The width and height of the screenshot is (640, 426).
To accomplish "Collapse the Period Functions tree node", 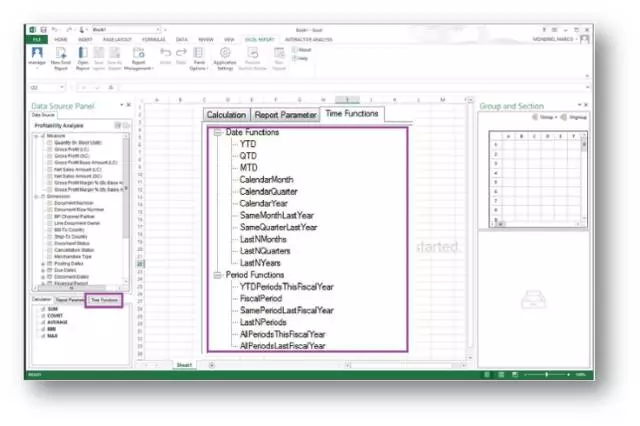I will coord(217,274).
